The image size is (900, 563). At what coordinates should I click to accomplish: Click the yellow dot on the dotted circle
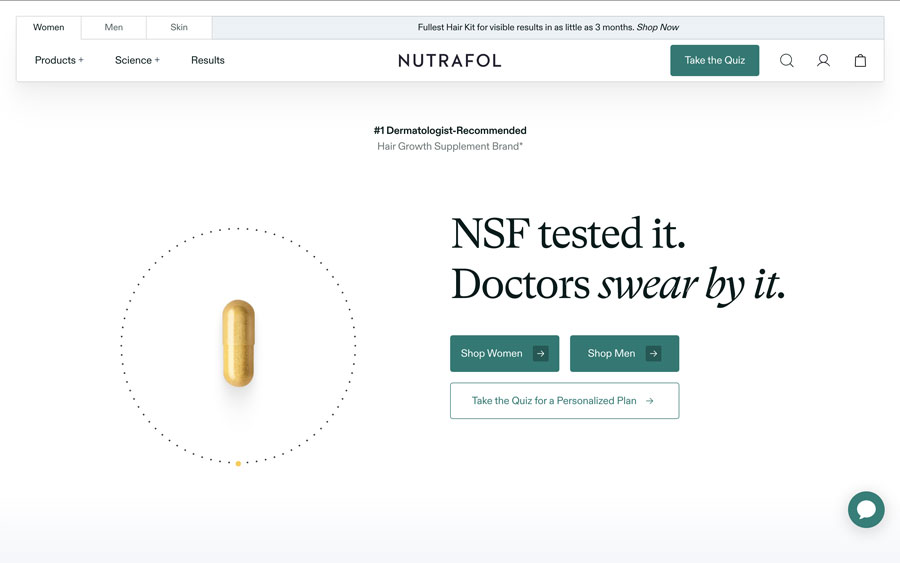[x=238, y=464]
